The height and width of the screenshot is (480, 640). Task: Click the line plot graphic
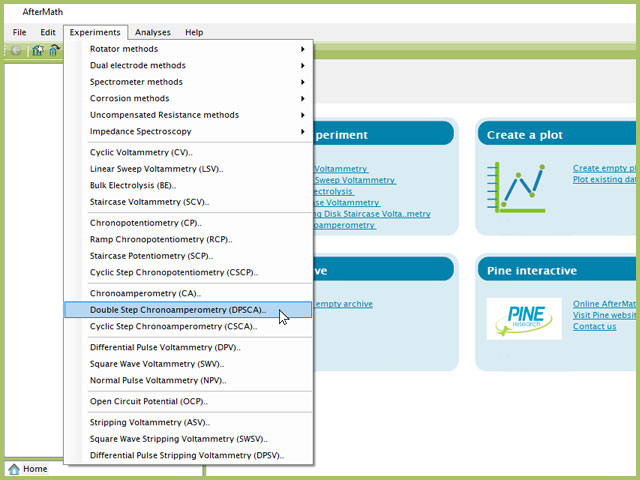tap(516, 187)
